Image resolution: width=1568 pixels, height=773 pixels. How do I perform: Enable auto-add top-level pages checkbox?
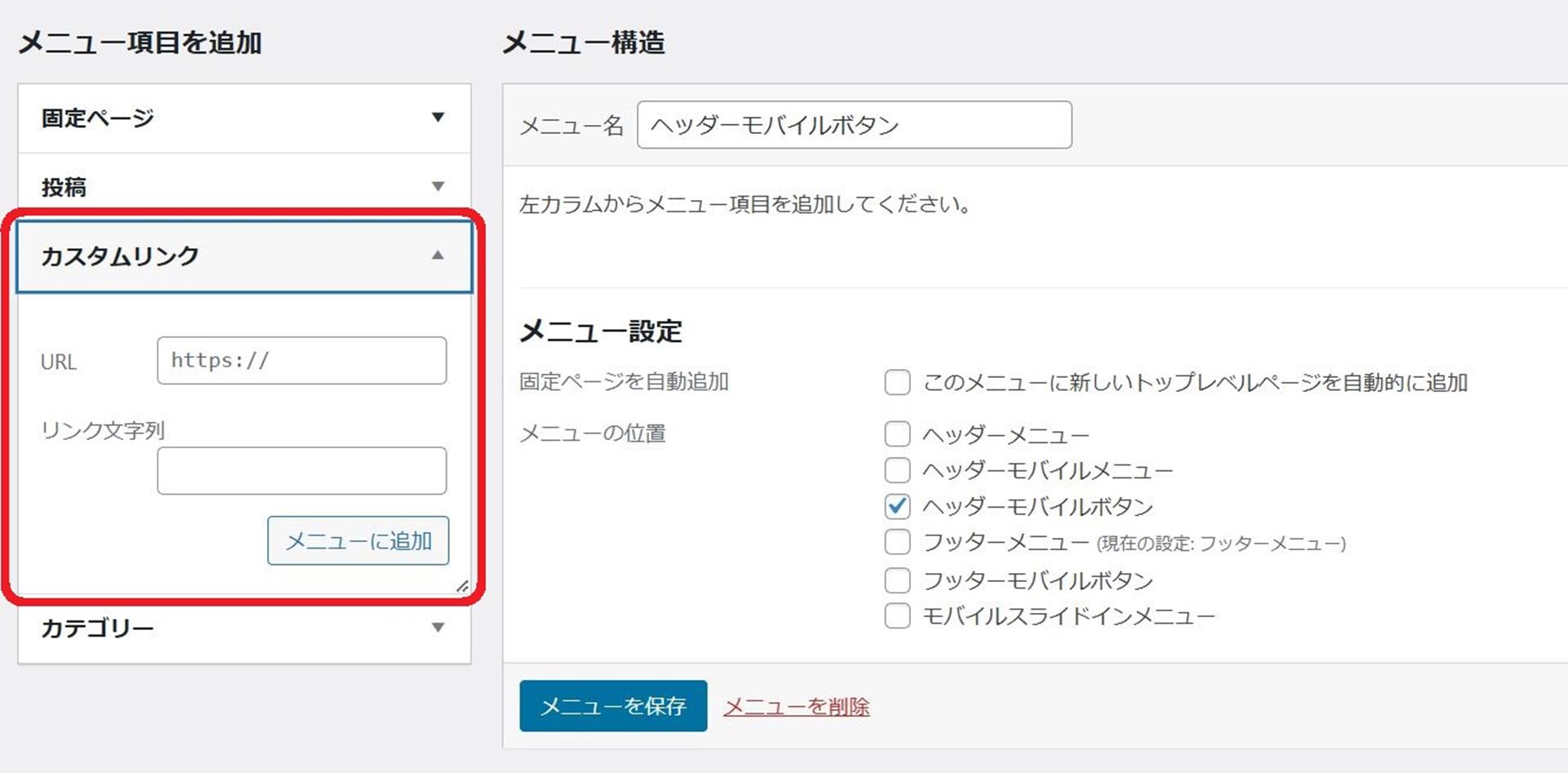click(x=897, y=382)
